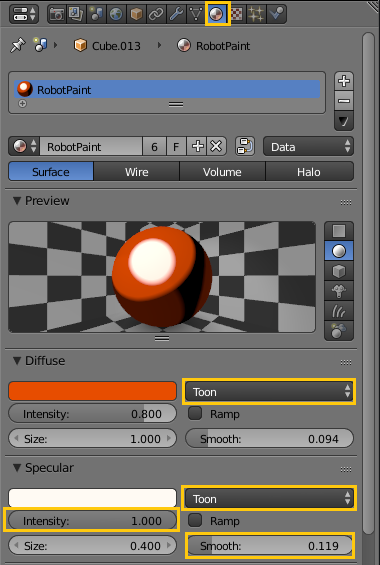Open the orange diffuse color picker
The width and height of the screenshot is (380, 565).
point(93,391)
